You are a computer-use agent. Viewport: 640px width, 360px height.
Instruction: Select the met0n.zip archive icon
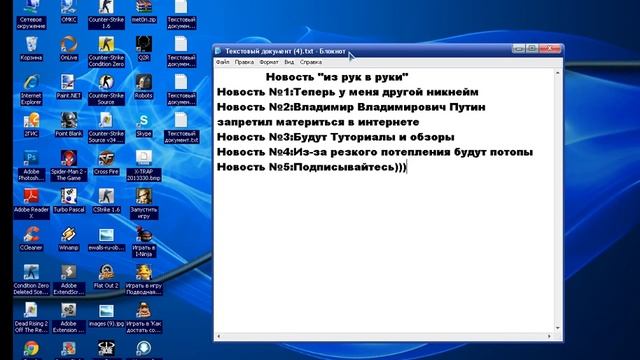(144, 11)
